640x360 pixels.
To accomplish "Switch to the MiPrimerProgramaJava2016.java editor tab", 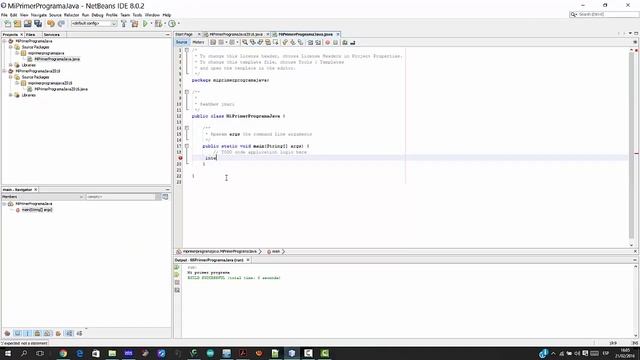I will [236, 34].
